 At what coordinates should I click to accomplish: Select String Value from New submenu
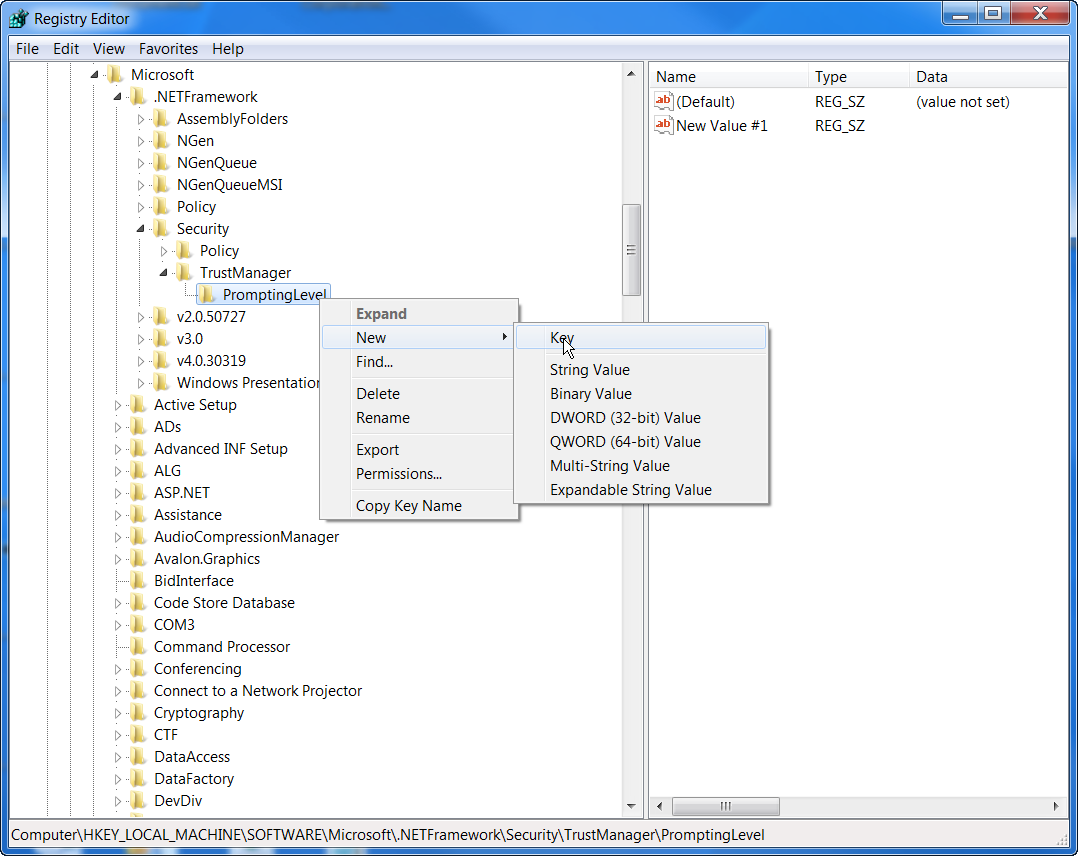pyautogui.click(x=590, y=369)
